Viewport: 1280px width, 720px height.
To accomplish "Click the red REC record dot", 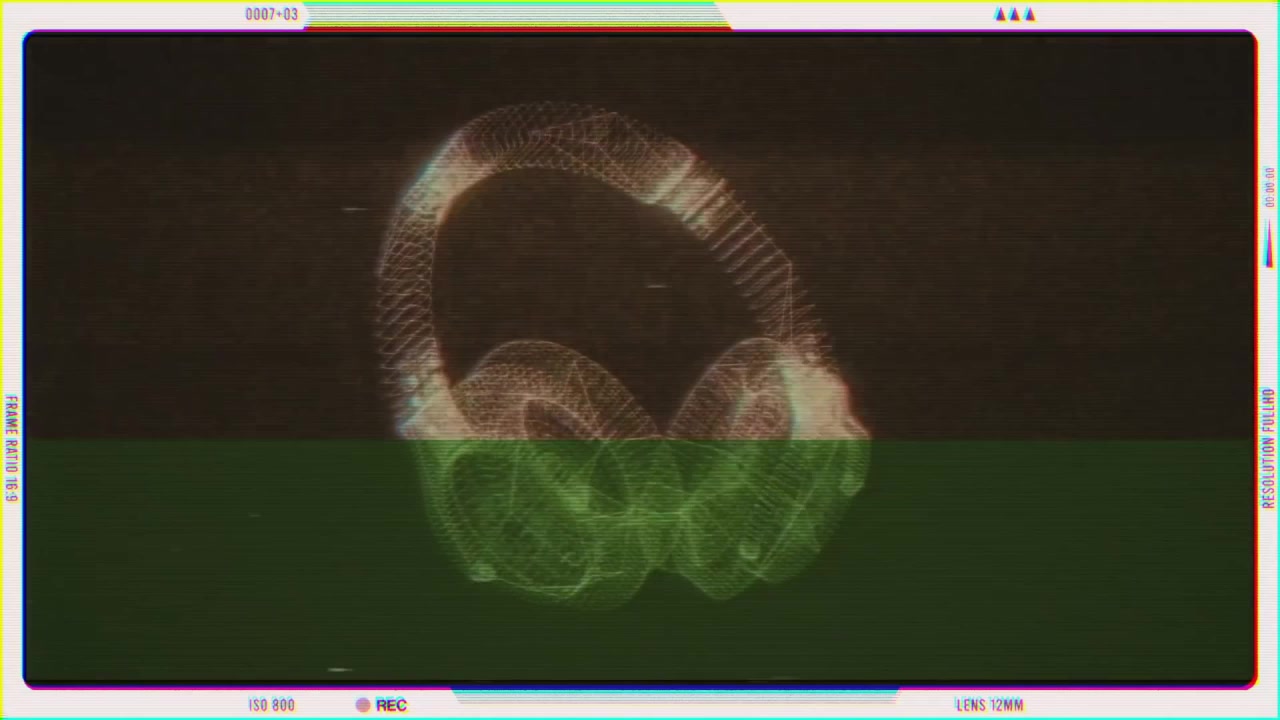I will (x=363, y=705).
